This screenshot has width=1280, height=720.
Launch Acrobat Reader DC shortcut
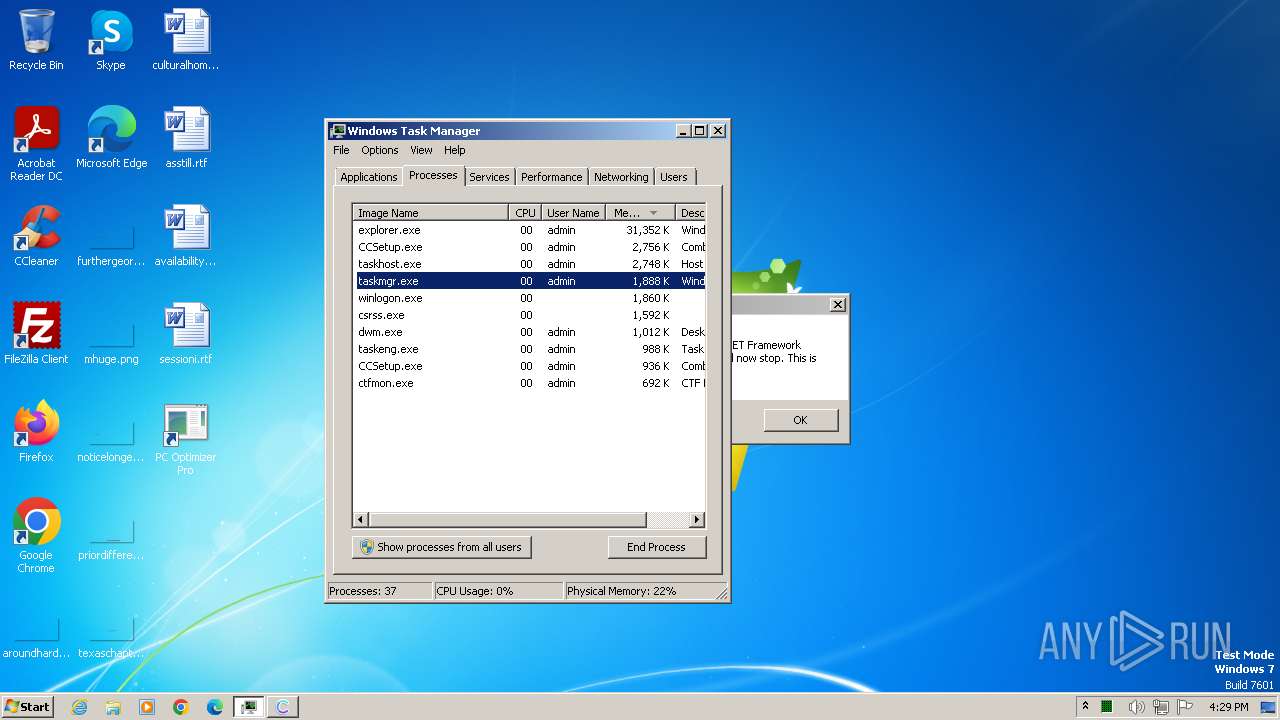pyautogui.click(x=36, y=143)
